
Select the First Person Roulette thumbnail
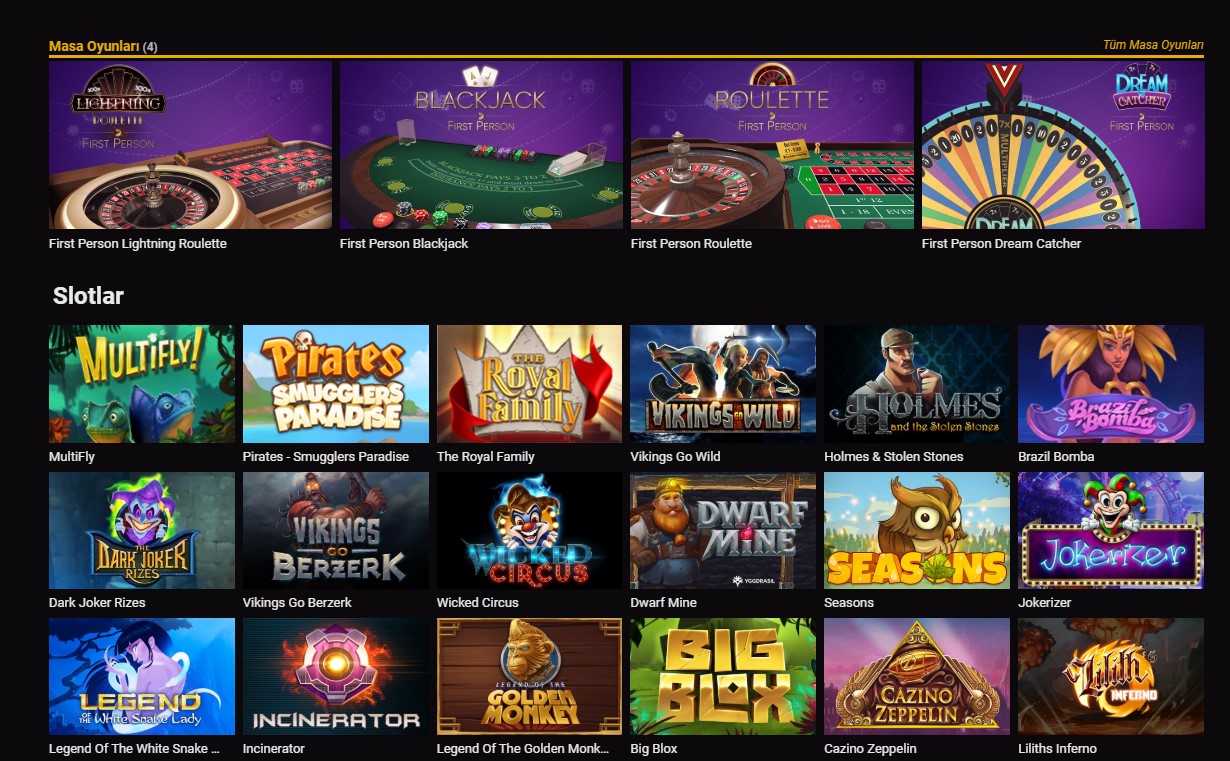(x=772, y=145)
